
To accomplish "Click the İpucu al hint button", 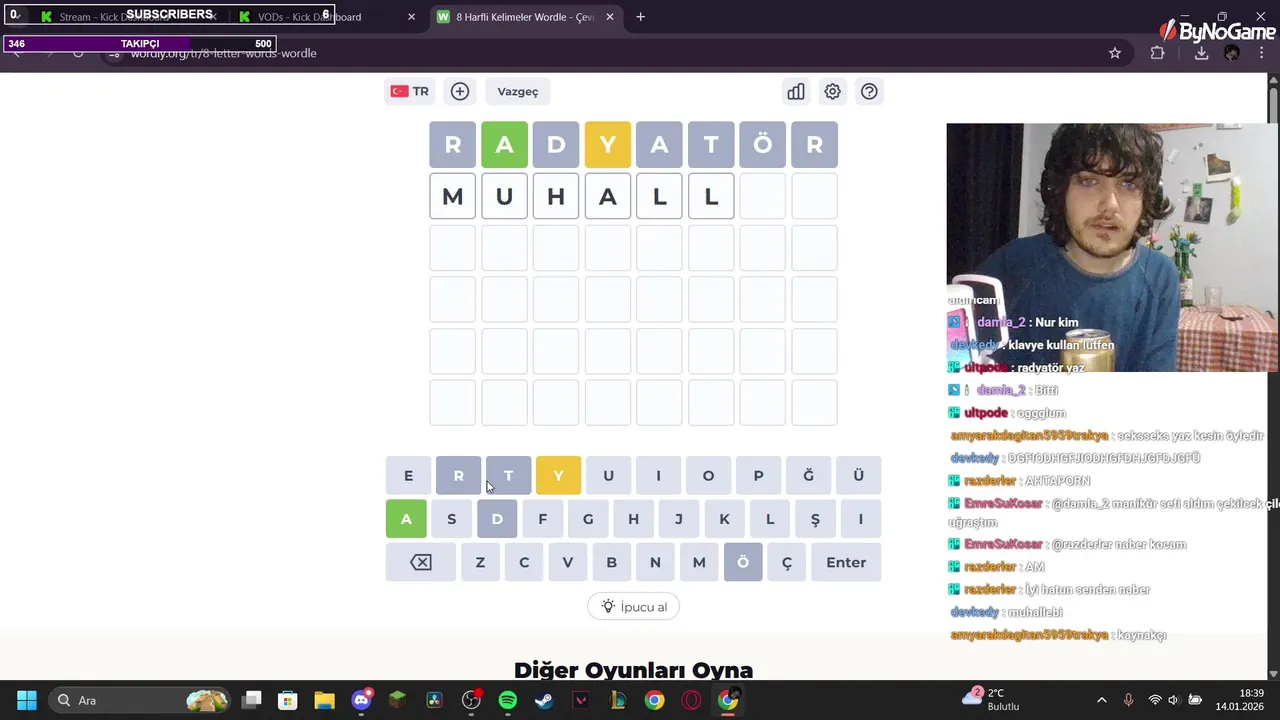I will coord(633,607).
